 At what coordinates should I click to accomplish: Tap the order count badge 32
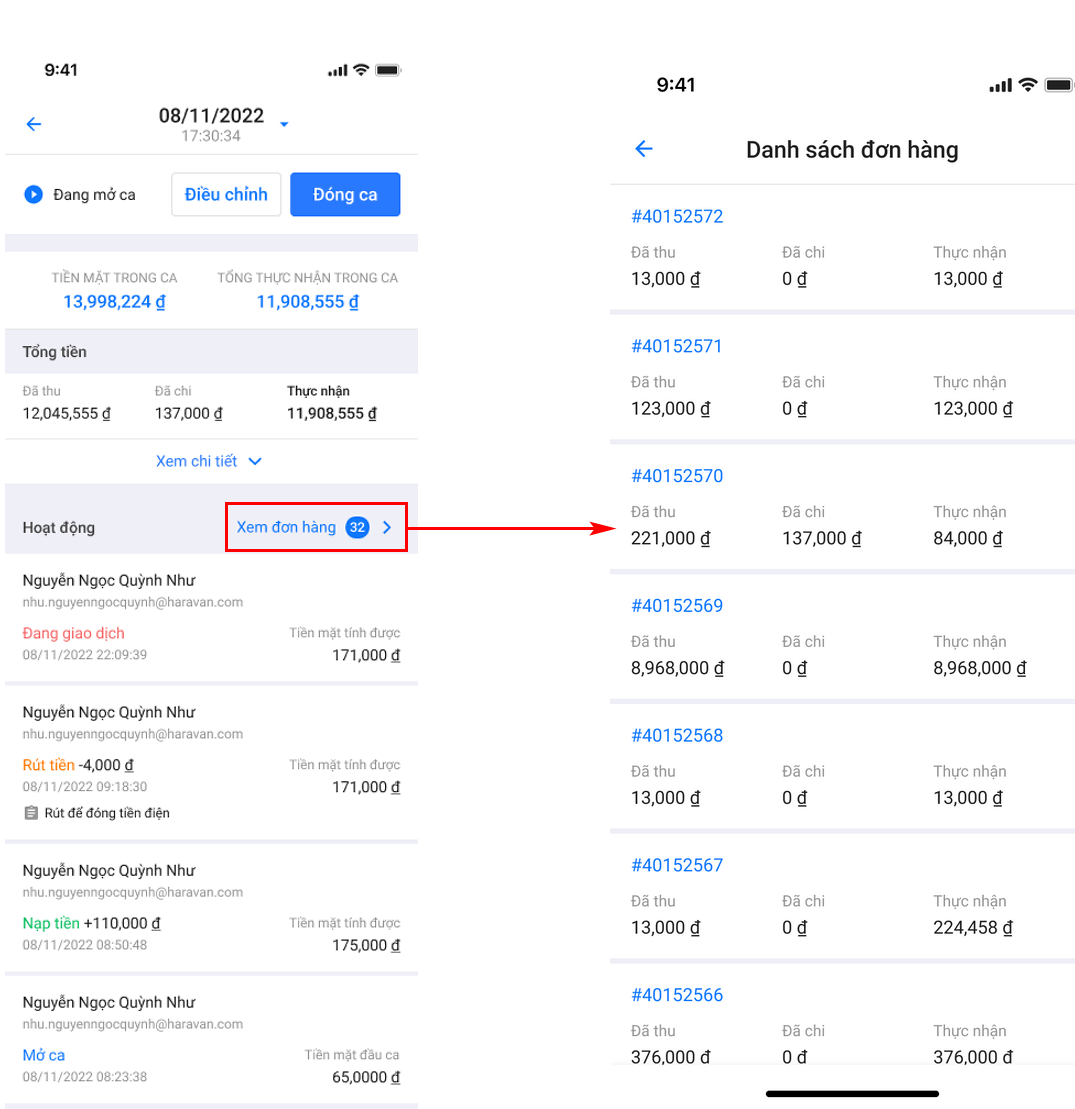click(x=357, y=527)
